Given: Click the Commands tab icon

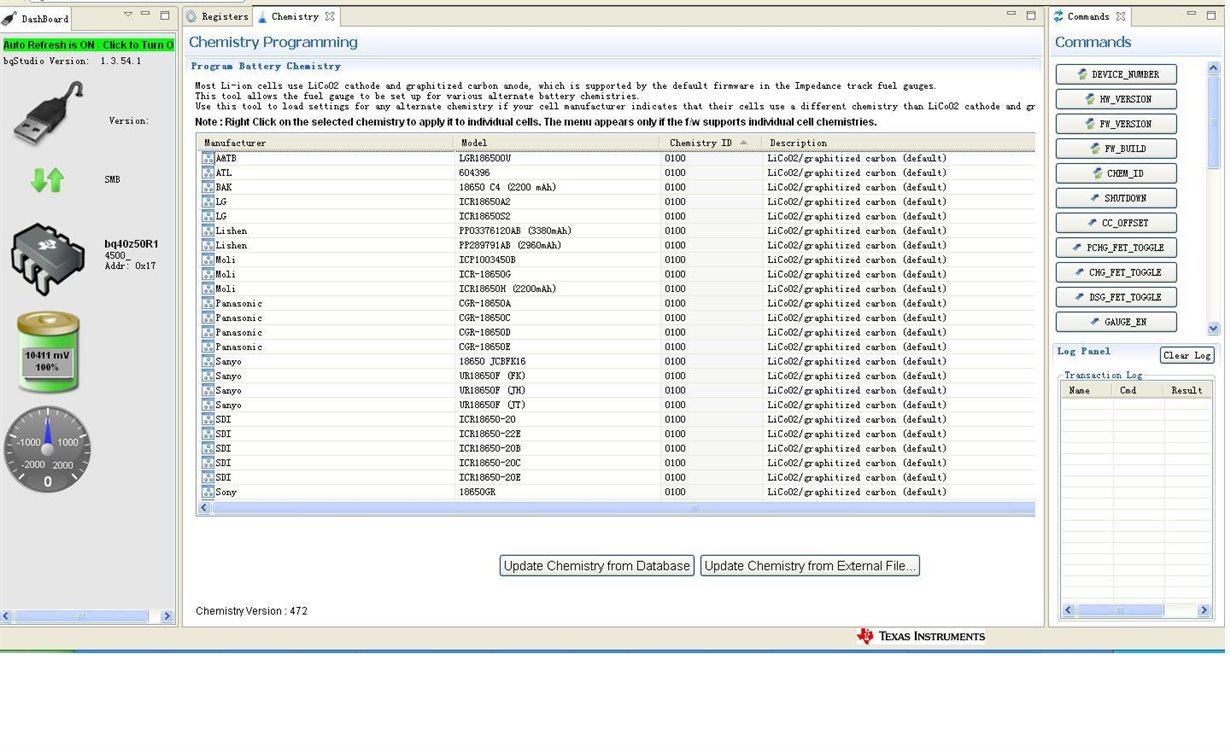Looking at the screenshot, I should [x=1059, y=16].
